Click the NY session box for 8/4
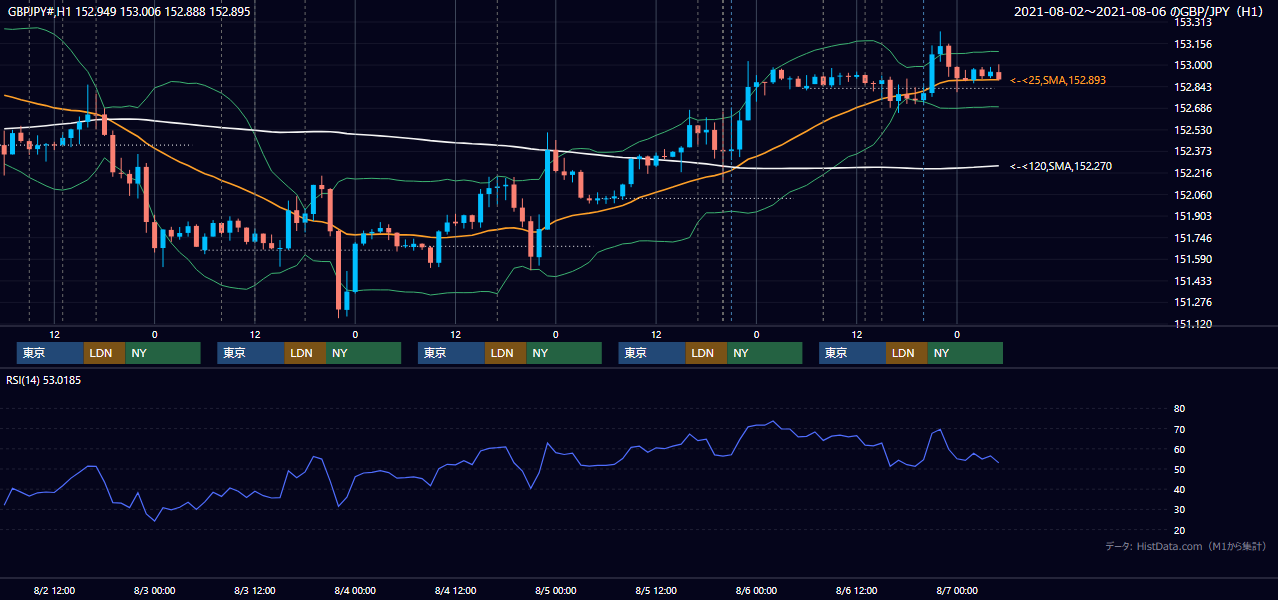The width and height of the screenshot is (1278, 600). 564,353
